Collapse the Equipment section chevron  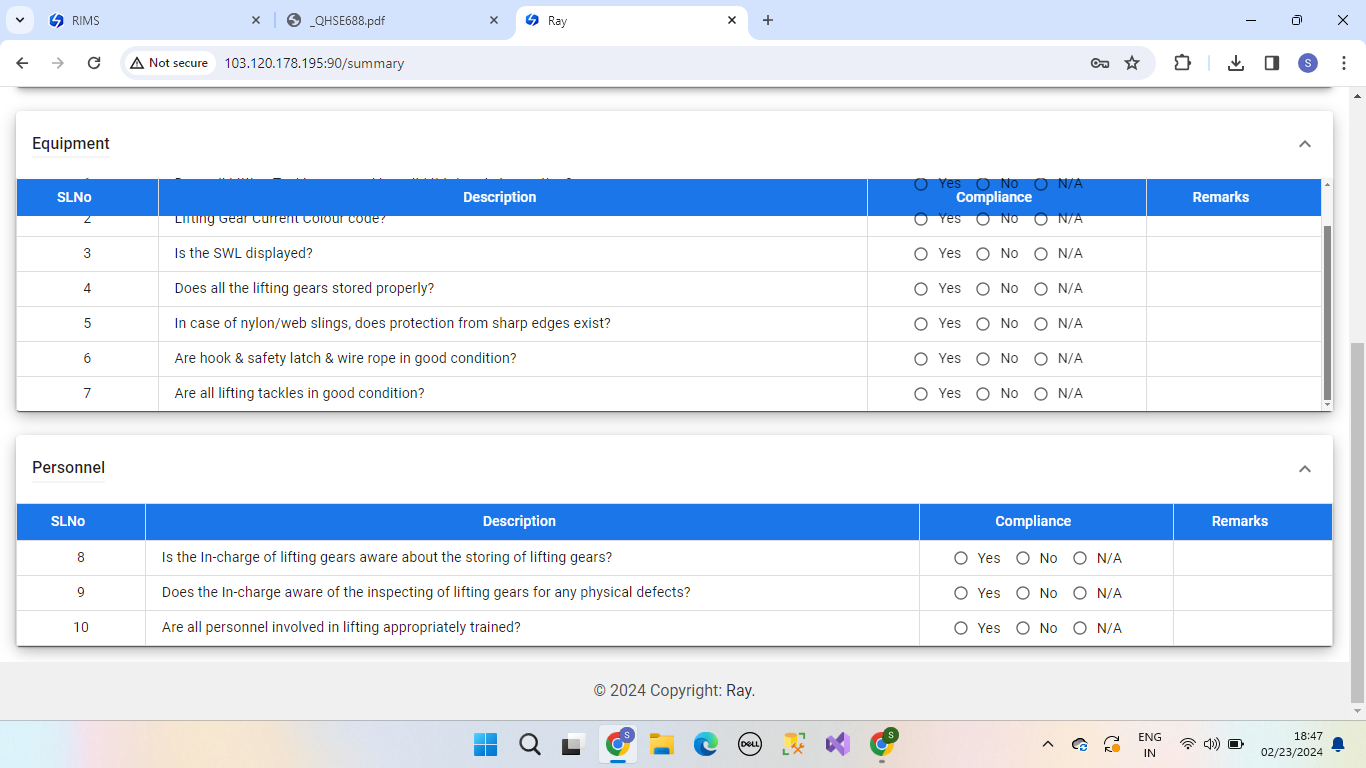coord(1304,144)
